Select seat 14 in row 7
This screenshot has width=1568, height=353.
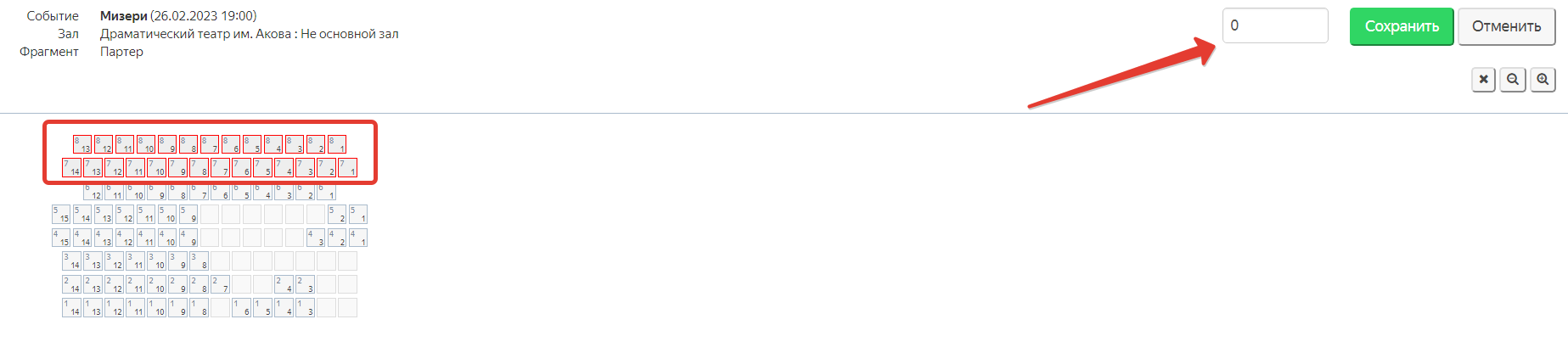(x=72, y=167)
